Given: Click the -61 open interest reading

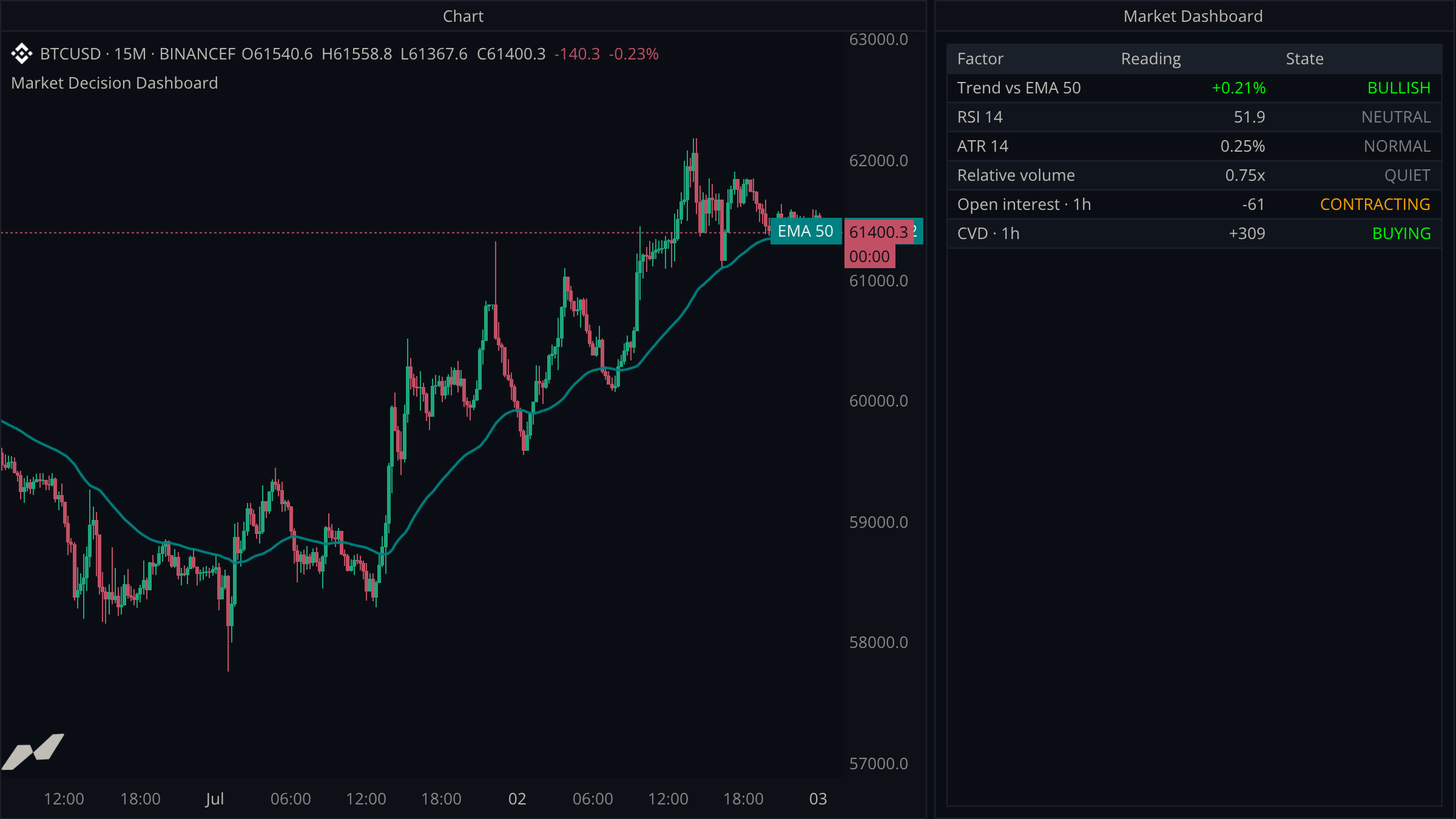Looking at the screenshot, I should [1253, 204].
